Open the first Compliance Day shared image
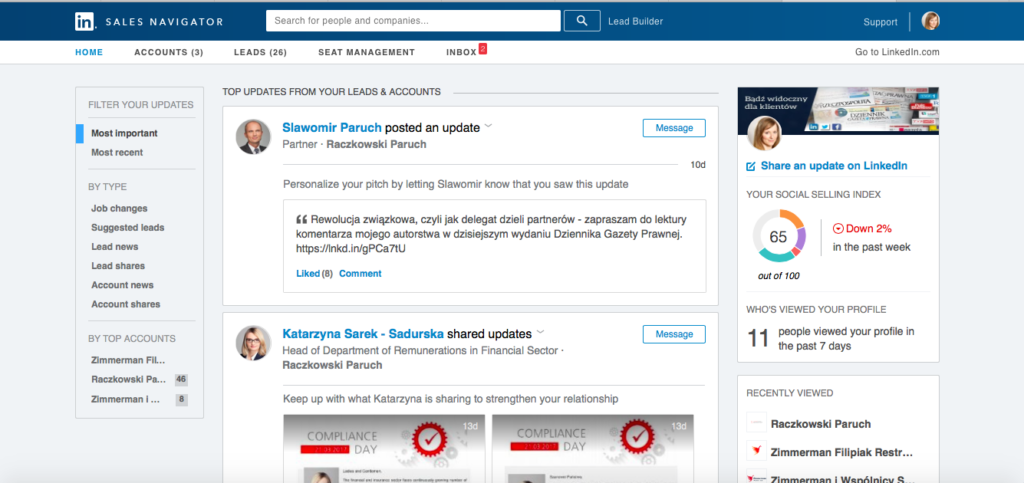Image resolution: width=1024 pixels, height=483 pixels. pos(384,448)
